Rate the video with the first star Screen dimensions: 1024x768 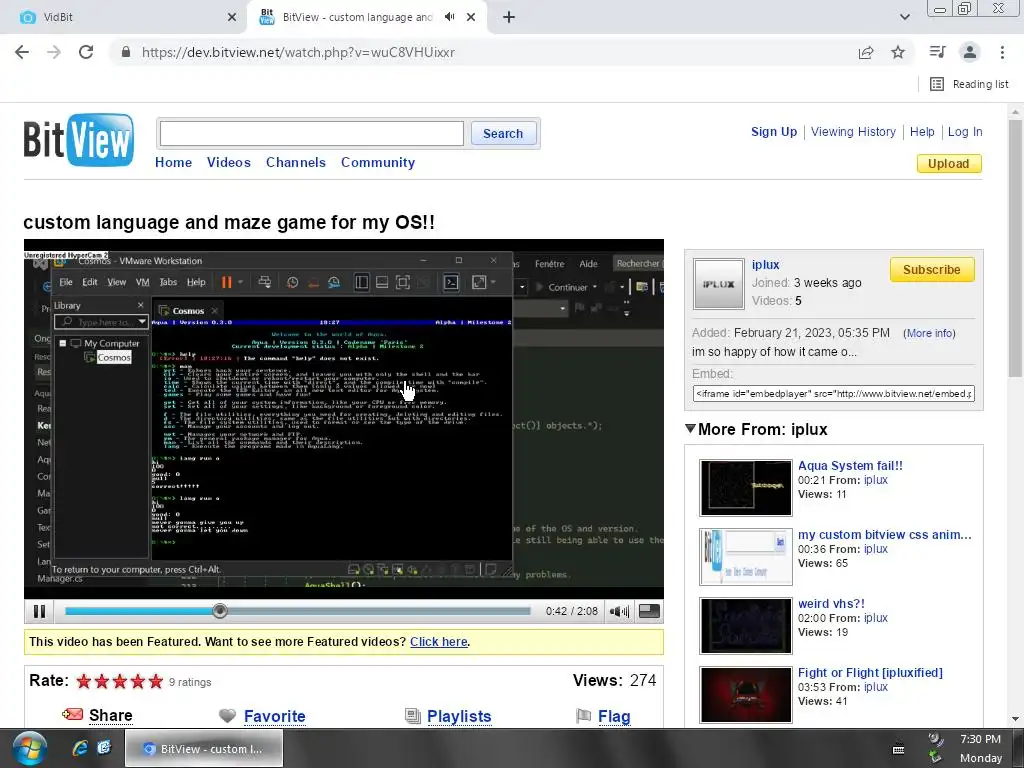click(84, 682)
